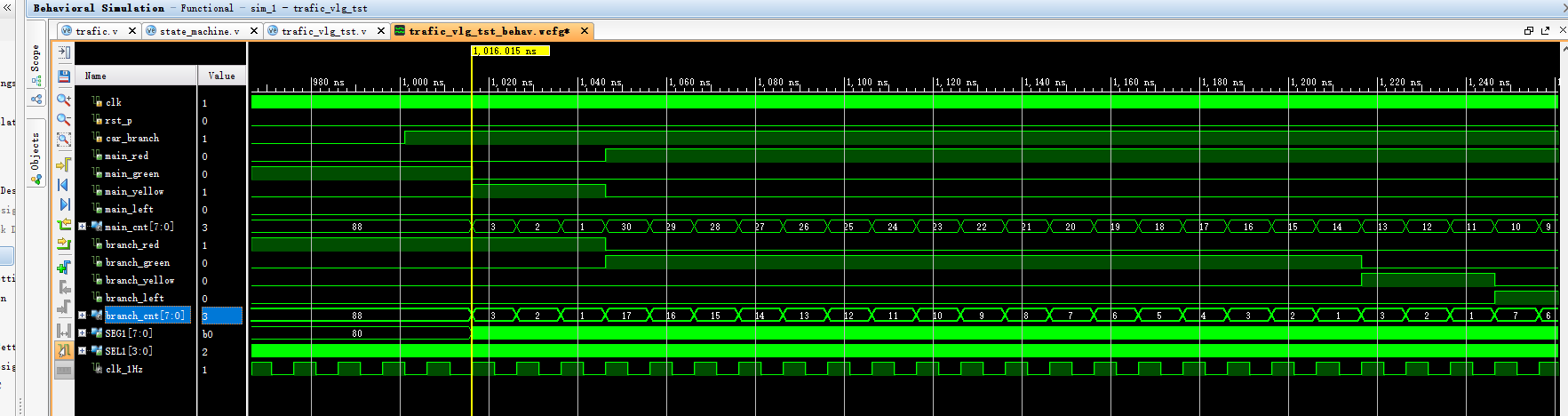Select the highlighted branch_cnt[7:0] signal
Image resolution: width=1568 pixels, height=416 pixels.
(x=146, y=316)
